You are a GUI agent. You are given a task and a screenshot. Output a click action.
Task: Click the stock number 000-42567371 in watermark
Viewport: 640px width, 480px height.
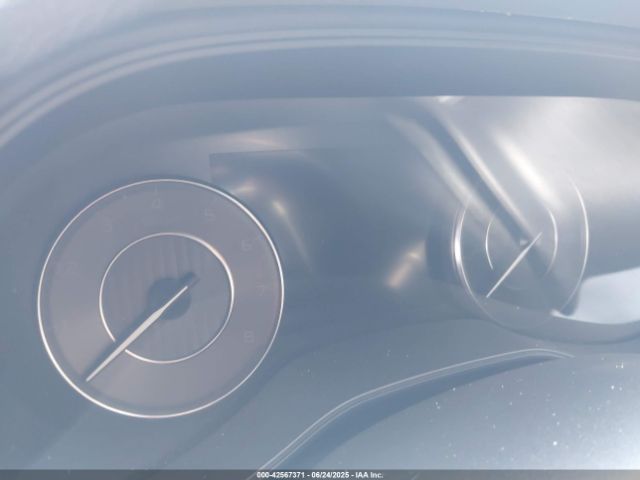click(284, 475)
